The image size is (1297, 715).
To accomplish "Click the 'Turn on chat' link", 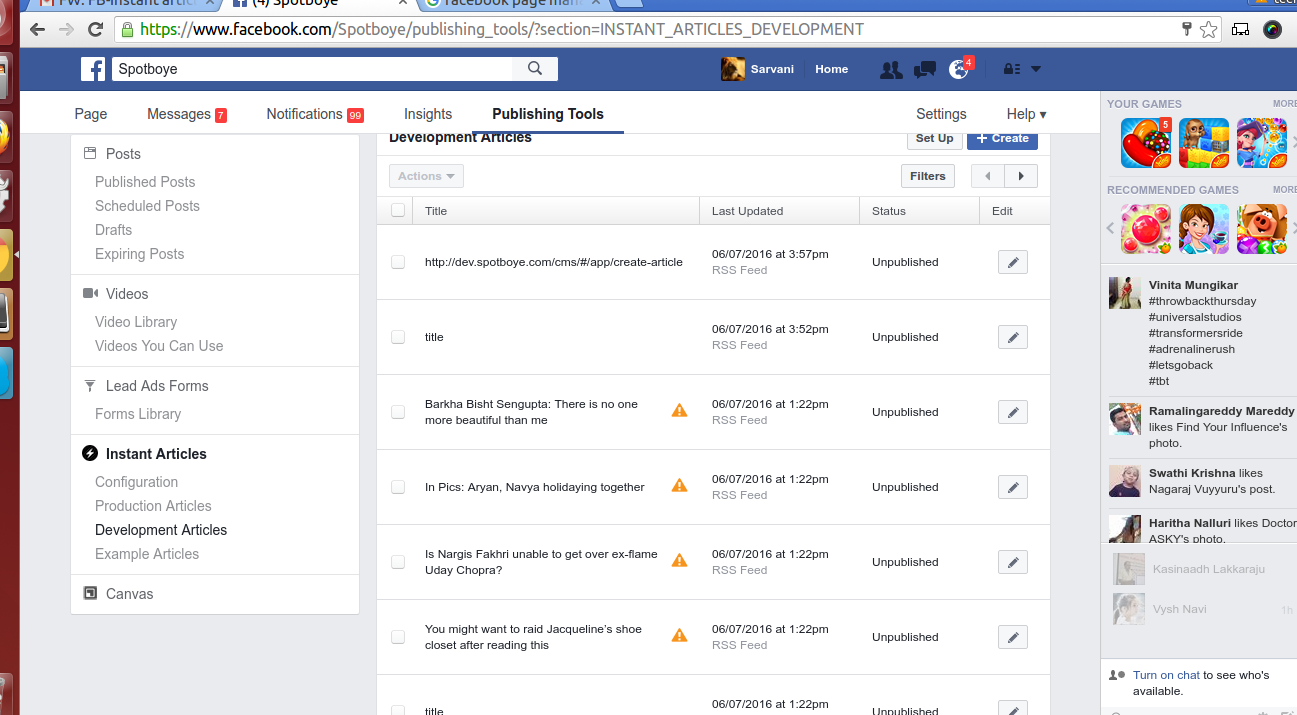I will tap(1166, 675).
